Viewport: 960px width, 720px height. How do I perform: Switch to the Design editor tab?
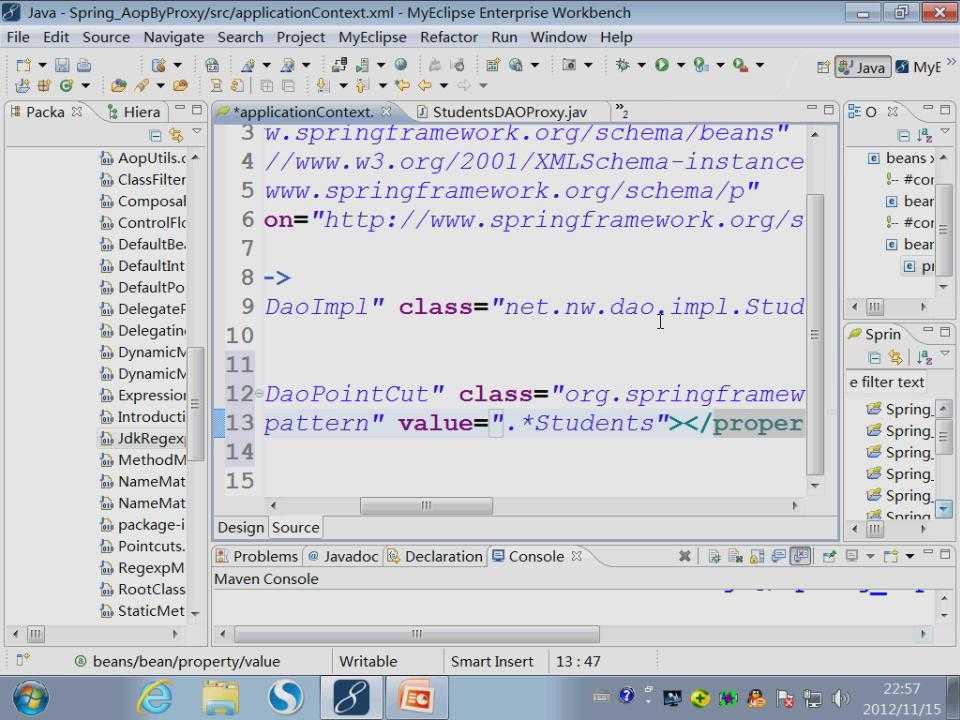(241, 527)
